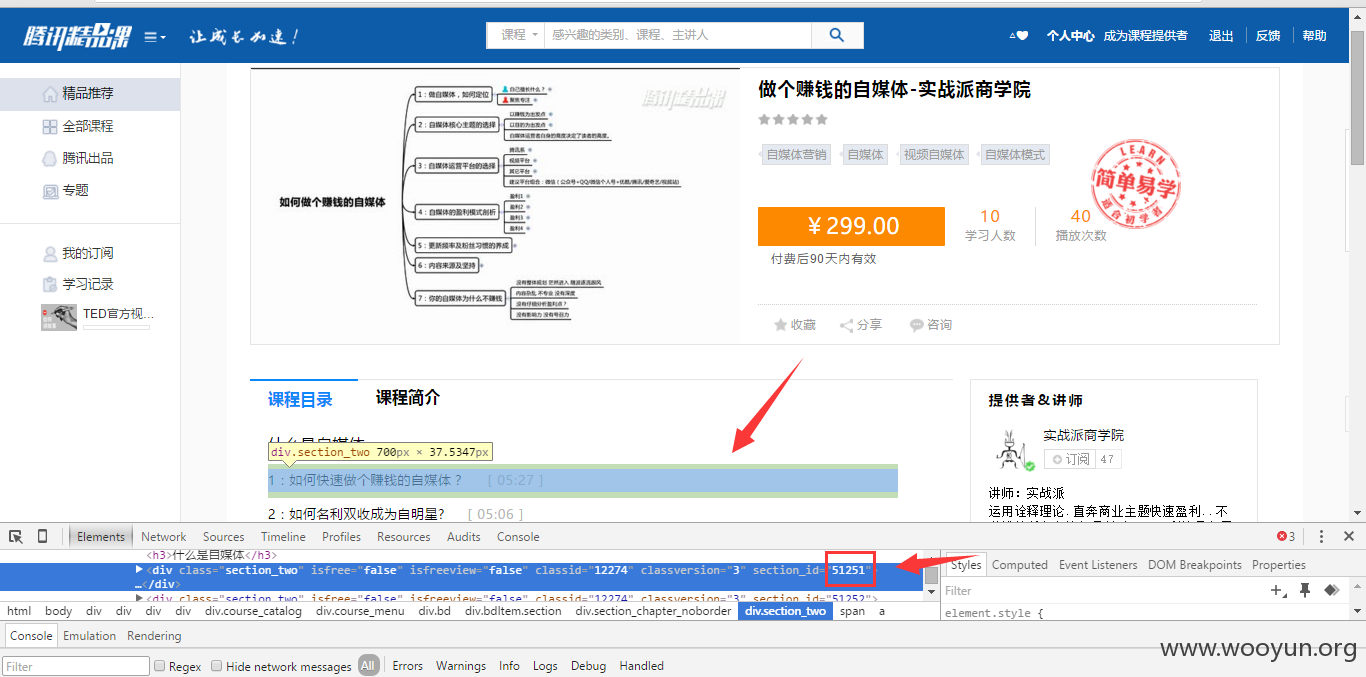
Task: Select the 腾讯出品 penguin icon in sidebar
Action: (50, 158)
